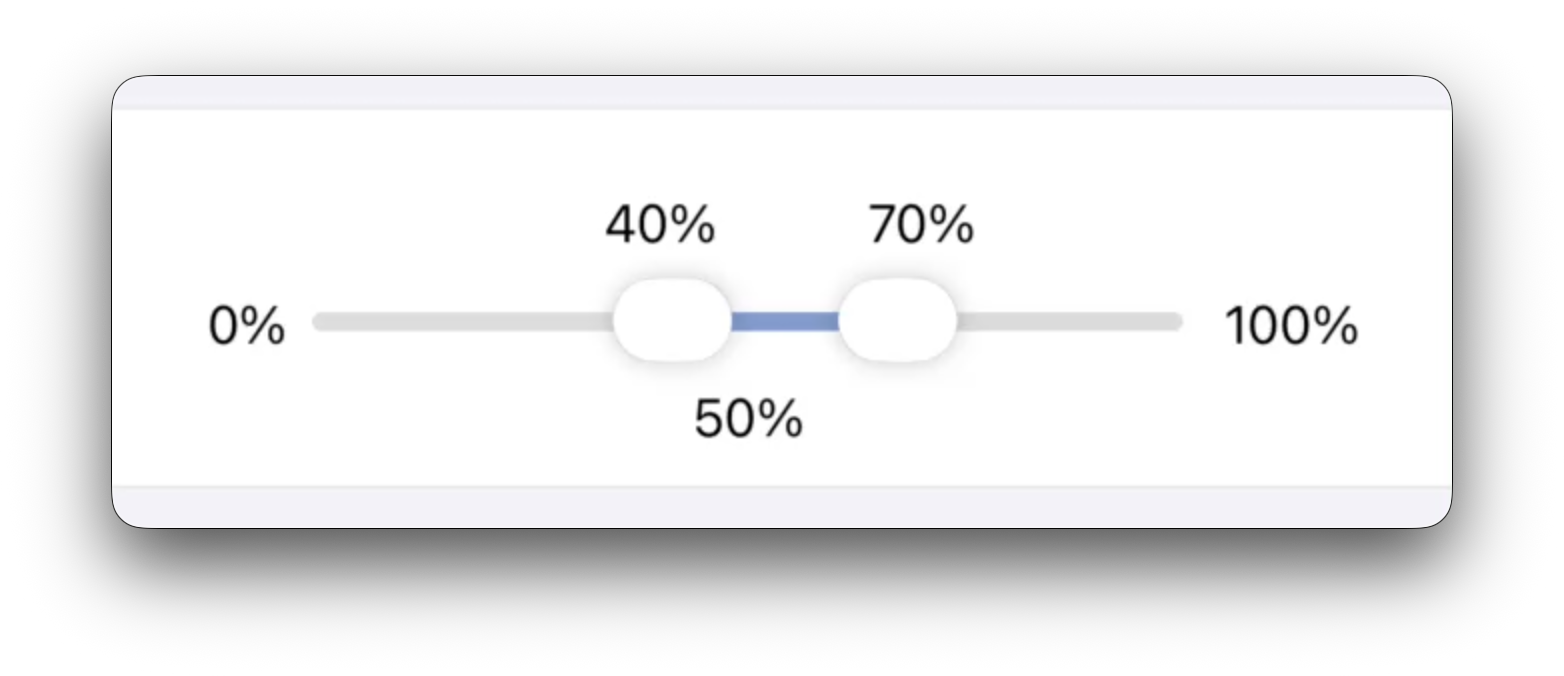Click the right slider thumb at 70%
This screenshot has height=676, width=1564.
[x=897, y=320]
